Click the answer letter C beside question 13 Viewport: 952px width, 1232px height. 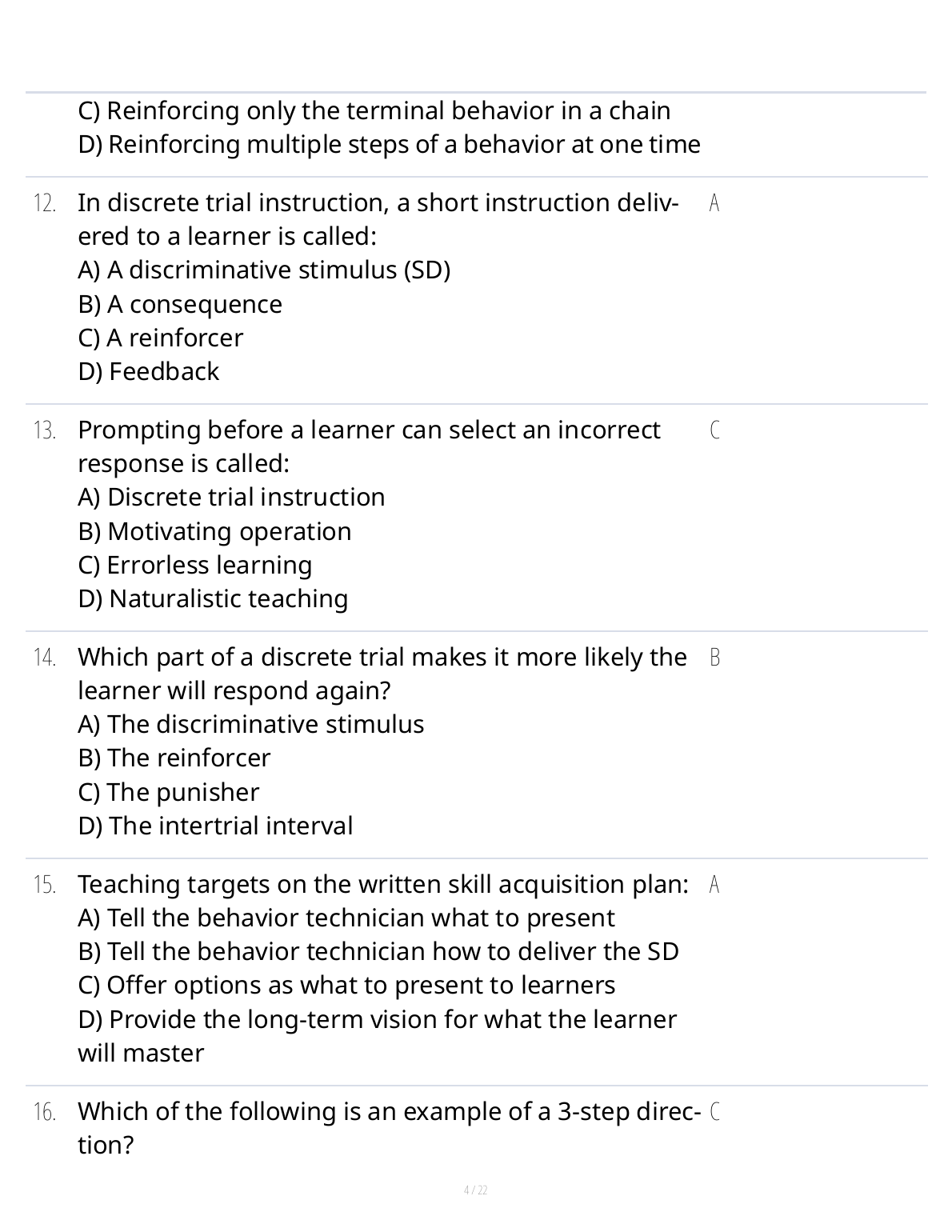pyautogui.click(x=714, y=430)
